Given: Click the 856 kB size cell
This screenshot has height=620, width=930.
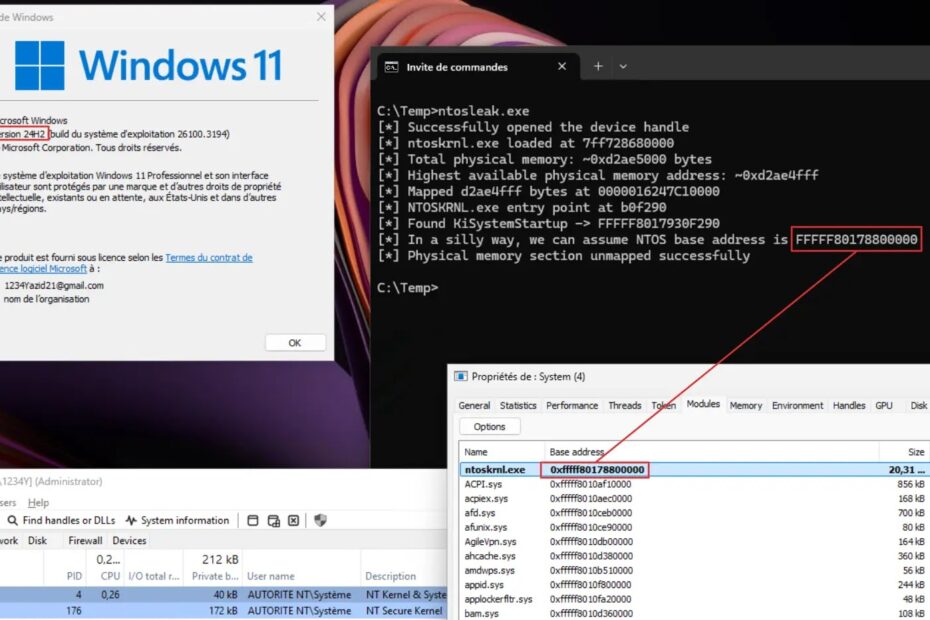Looking at the screenshot, I should tap(910, 484).
